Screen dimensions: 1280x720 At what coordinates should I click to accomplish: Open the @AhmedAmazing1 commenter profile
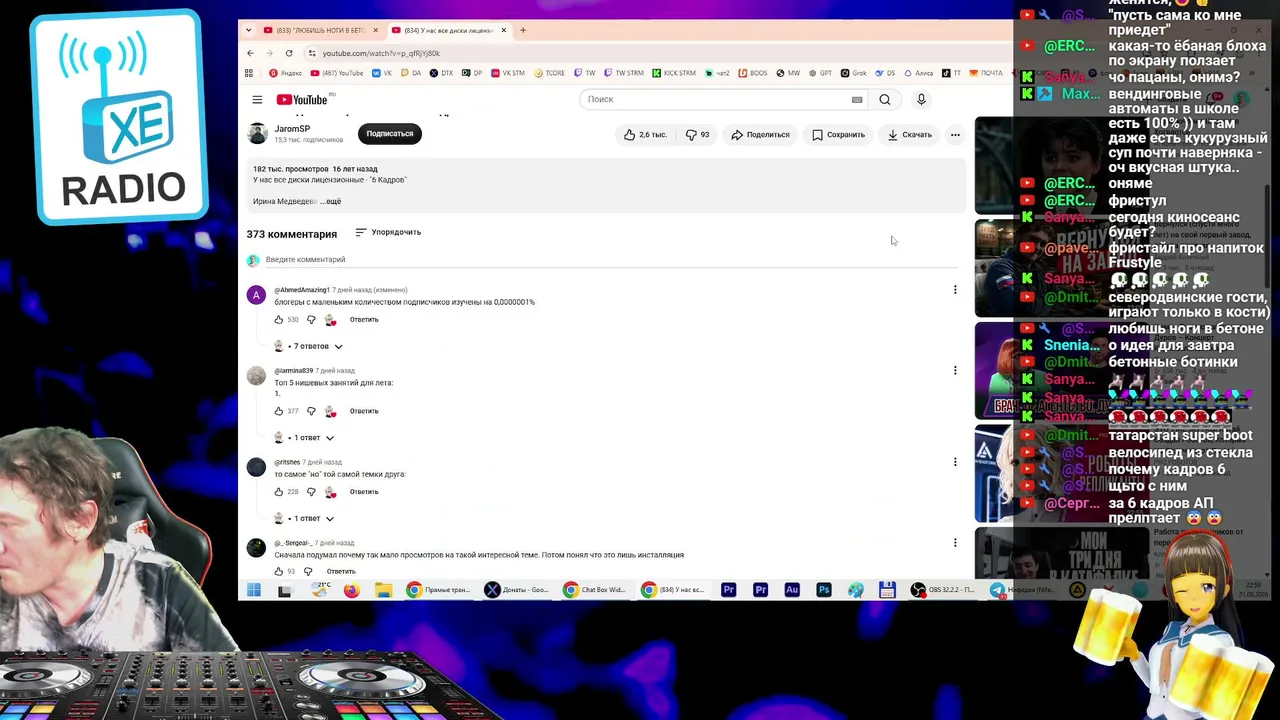tap(302, 290)
